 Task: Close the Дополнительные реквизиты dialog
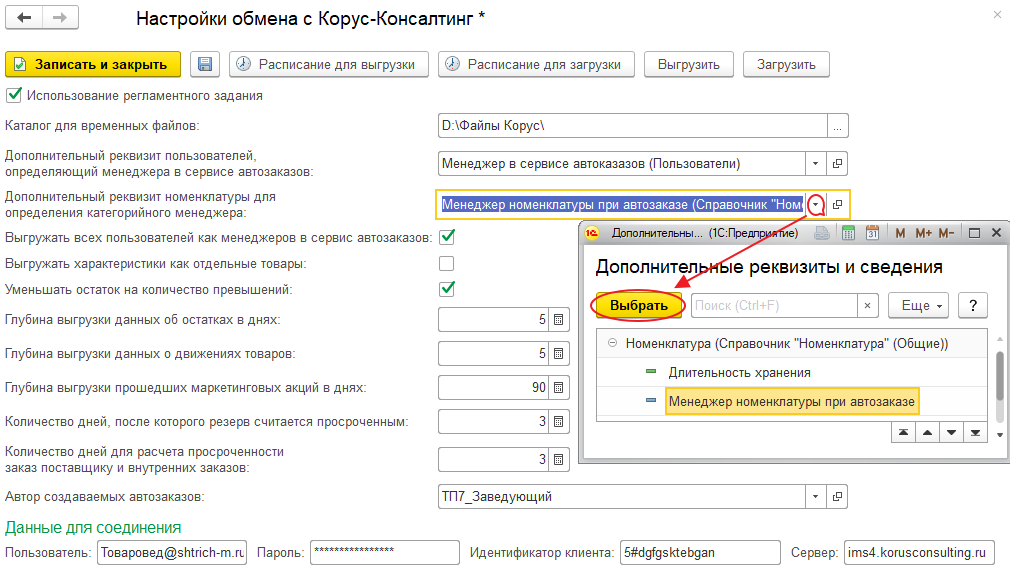coord(996,233)
